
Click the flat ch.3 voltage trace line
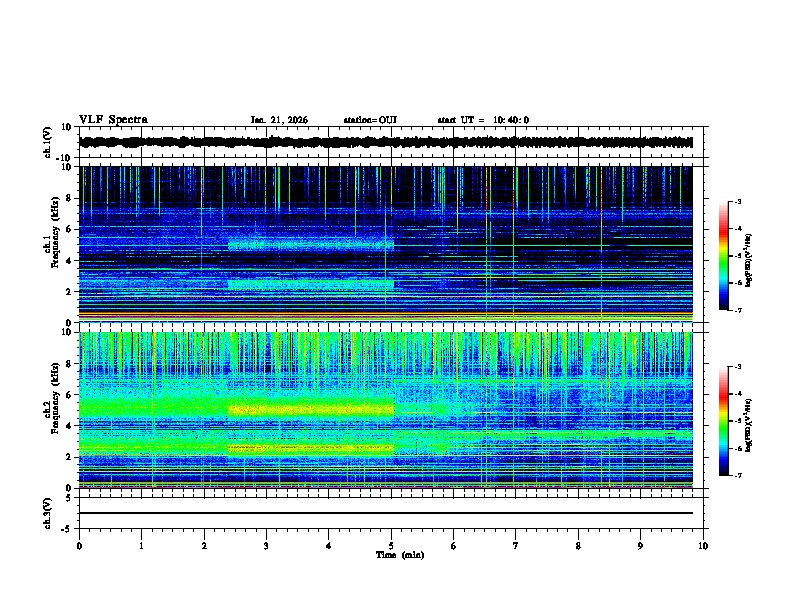point(386,513)
